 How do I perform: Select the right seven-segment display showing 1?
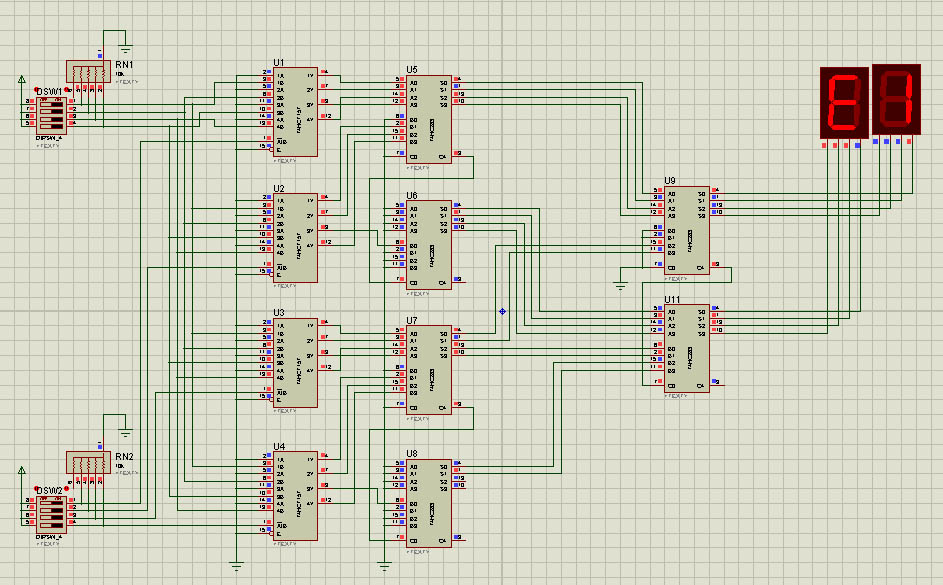pos(896,100)
